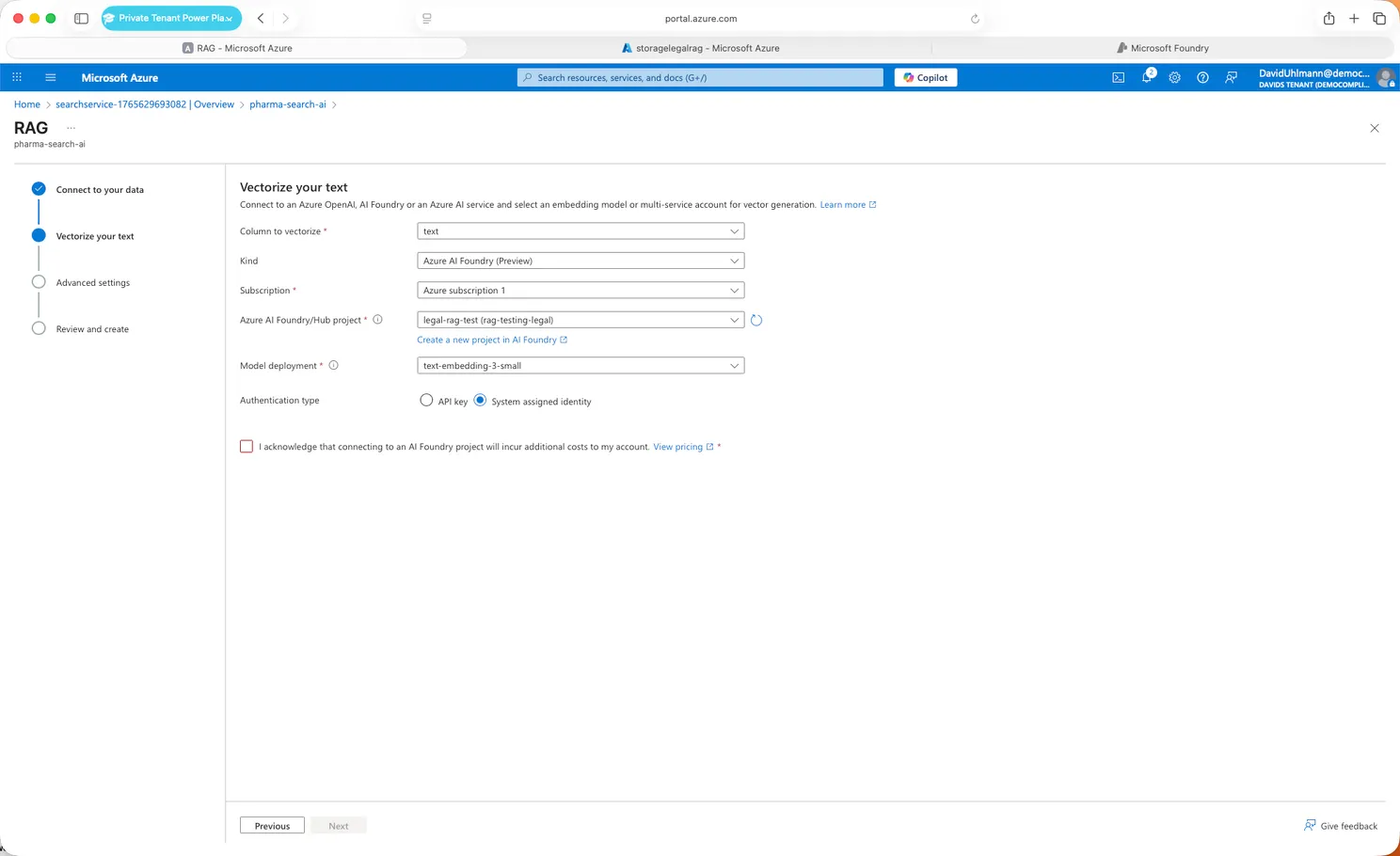Close the RAG wizard blade
The width and height of the screenshot is (1400, 856).
[x=1375, y=128]
